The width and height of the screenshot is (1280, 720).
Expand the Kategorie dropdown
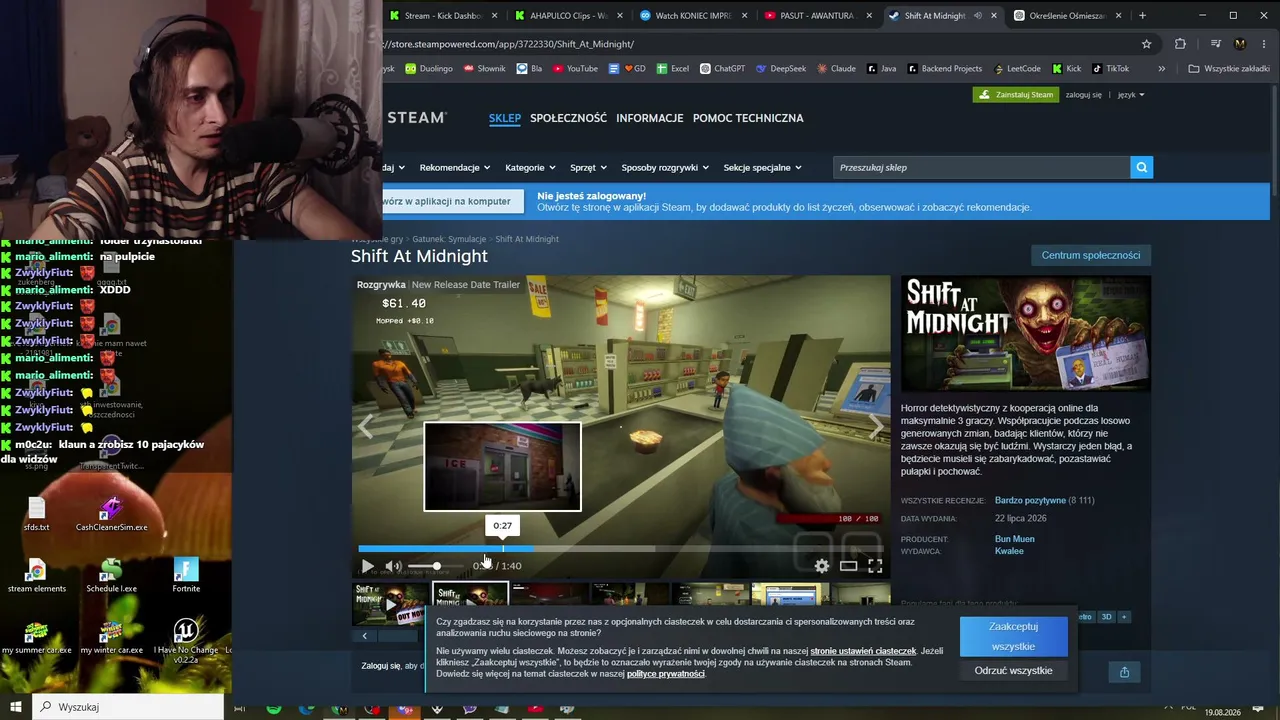530,168
